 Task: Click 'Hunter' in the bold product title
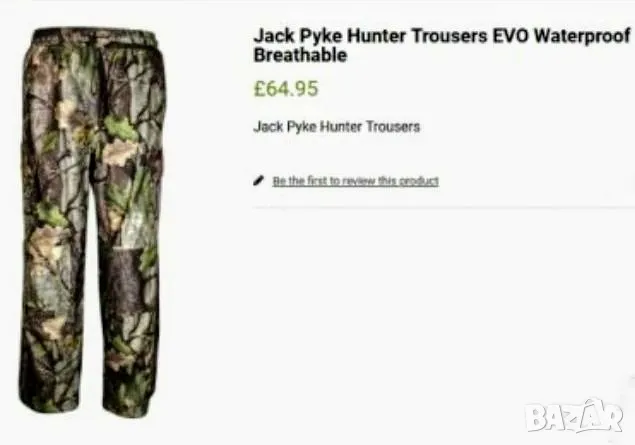point(377,36)
